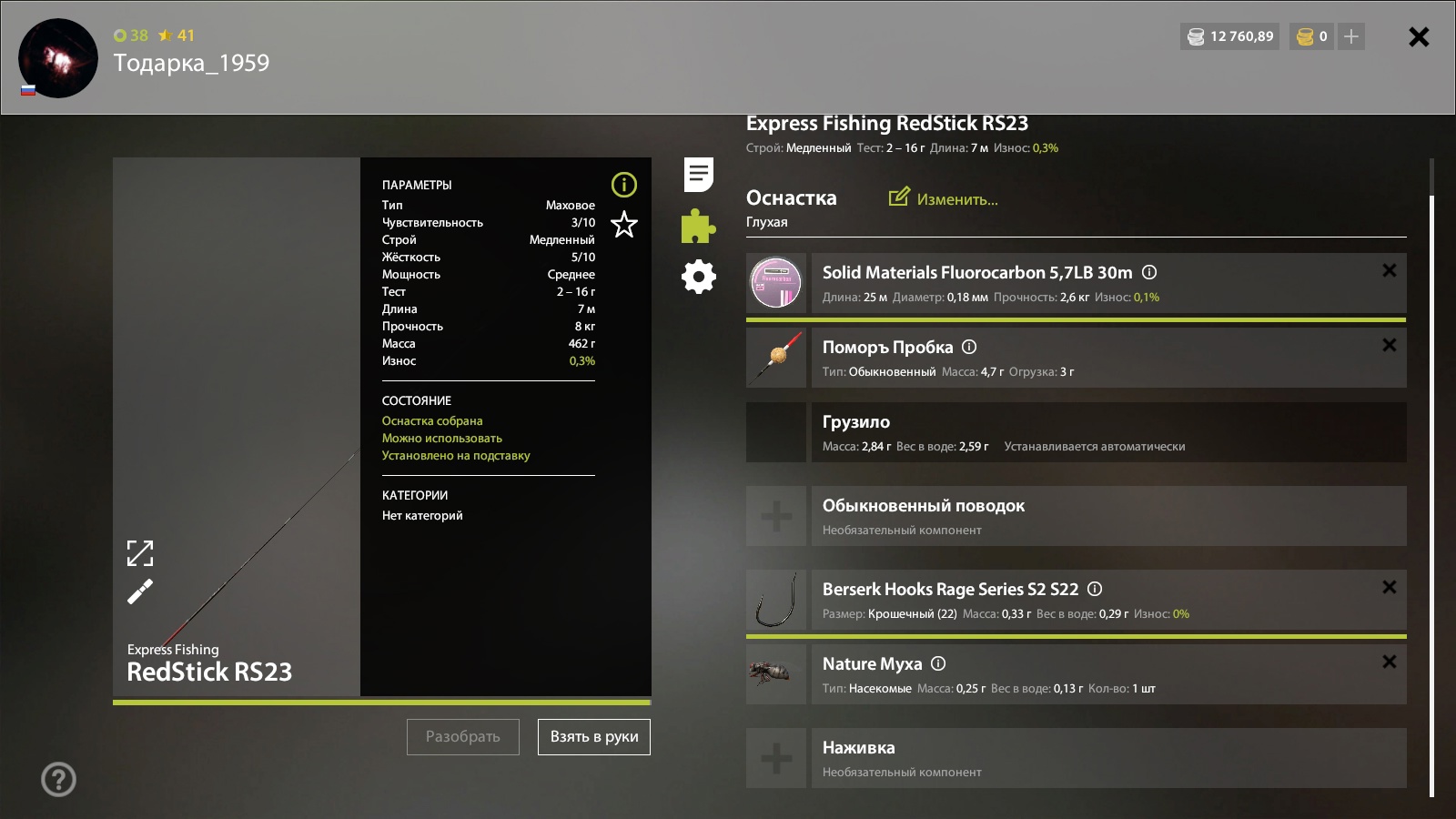This screenshot has width=1456, height=819.
Task: Select Обыкновенный поводок row text
Action: [924, 506]
